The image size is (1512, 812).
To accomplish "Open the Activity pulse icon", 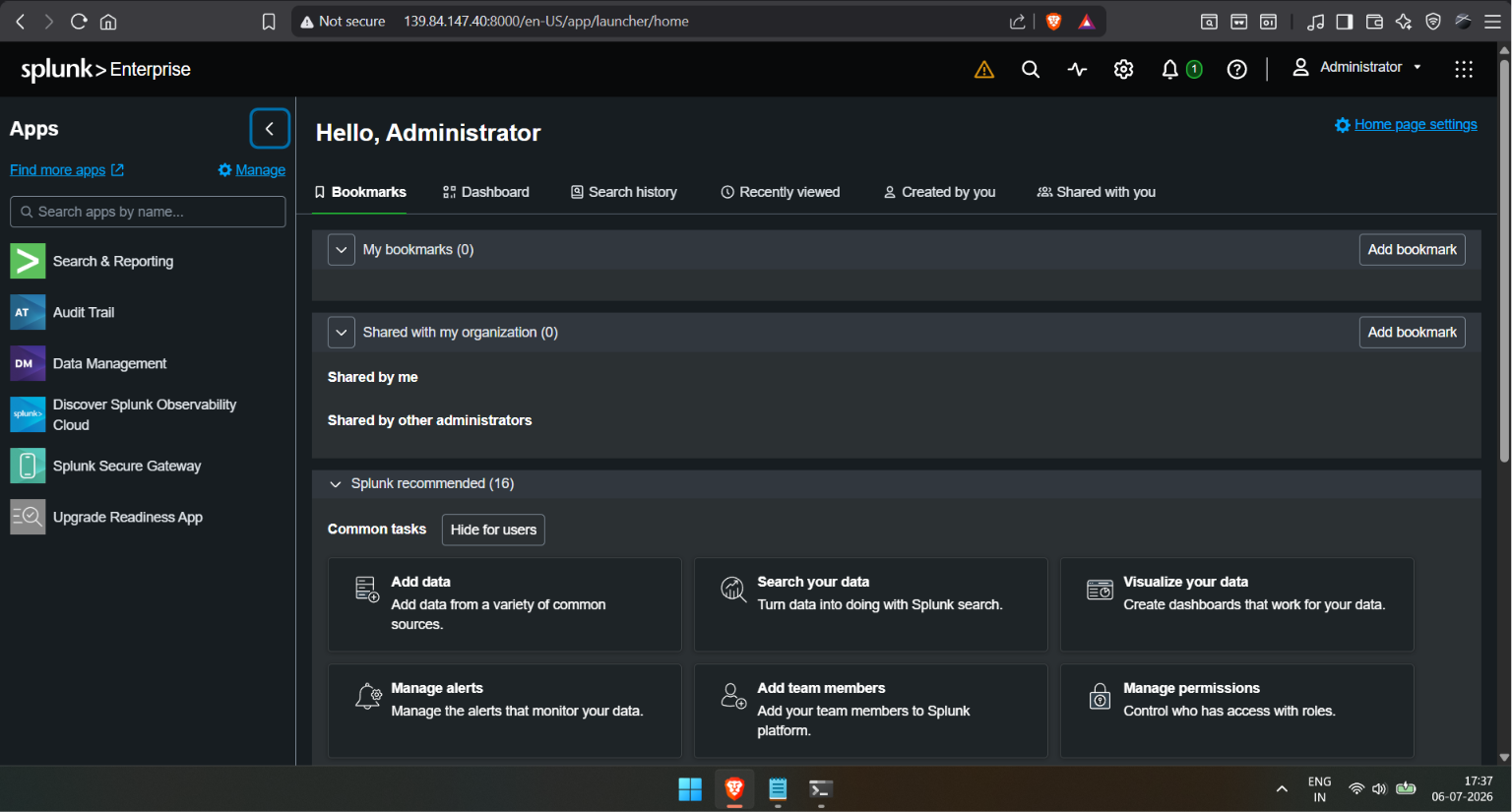I will pos(1077,69).
